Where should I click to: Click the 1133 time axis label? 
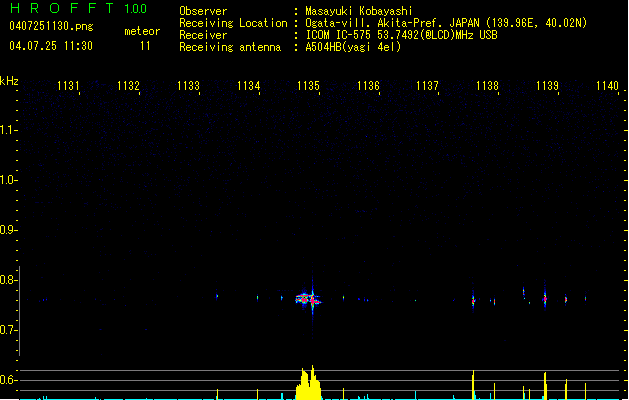(188, 86)
